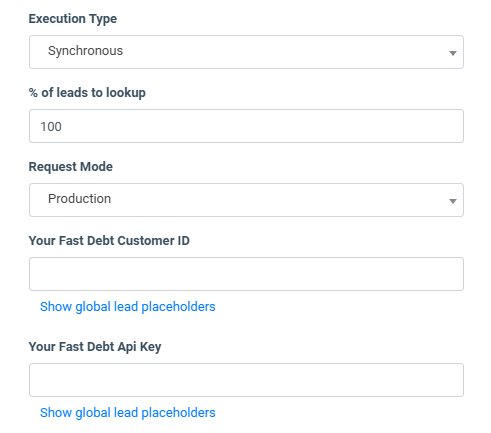Change execution type from Synchronous
Viewport: 491px width, 433px height.
tap(246, 52)
